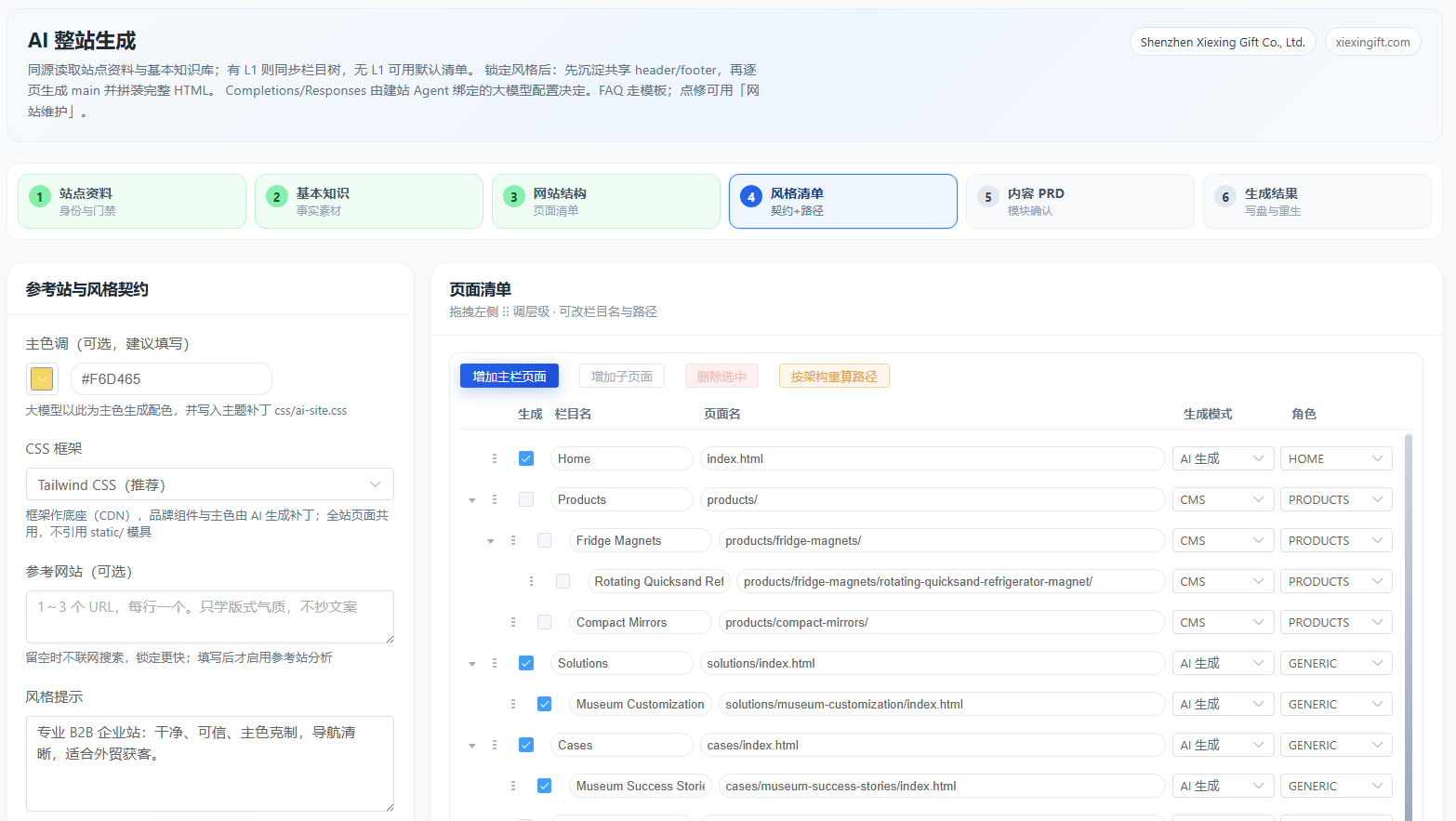Open Museum Success Stories GENERIC dropdown
Image resolution: width=1456 pixels, height=821 pixels.
tap(1336, 786)
